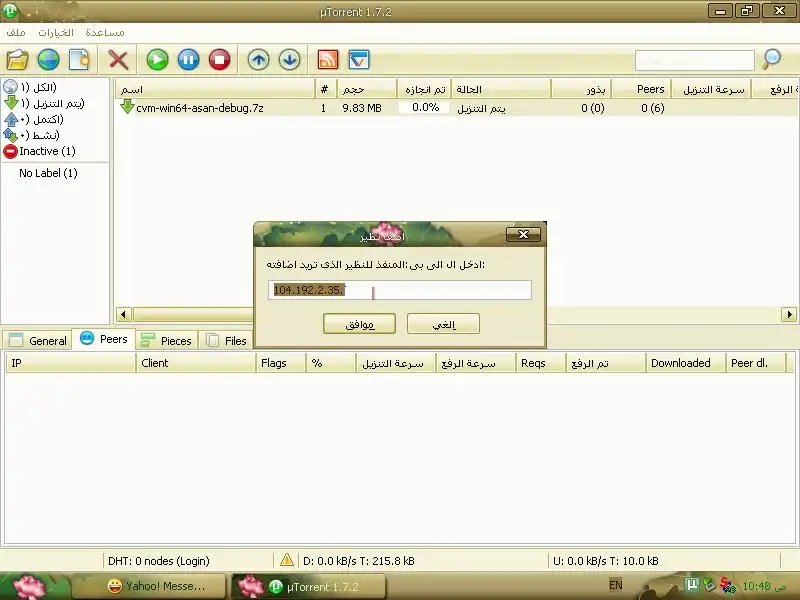Select the cvm-win64-asan-debug.7z torrent row

point(457,108)
